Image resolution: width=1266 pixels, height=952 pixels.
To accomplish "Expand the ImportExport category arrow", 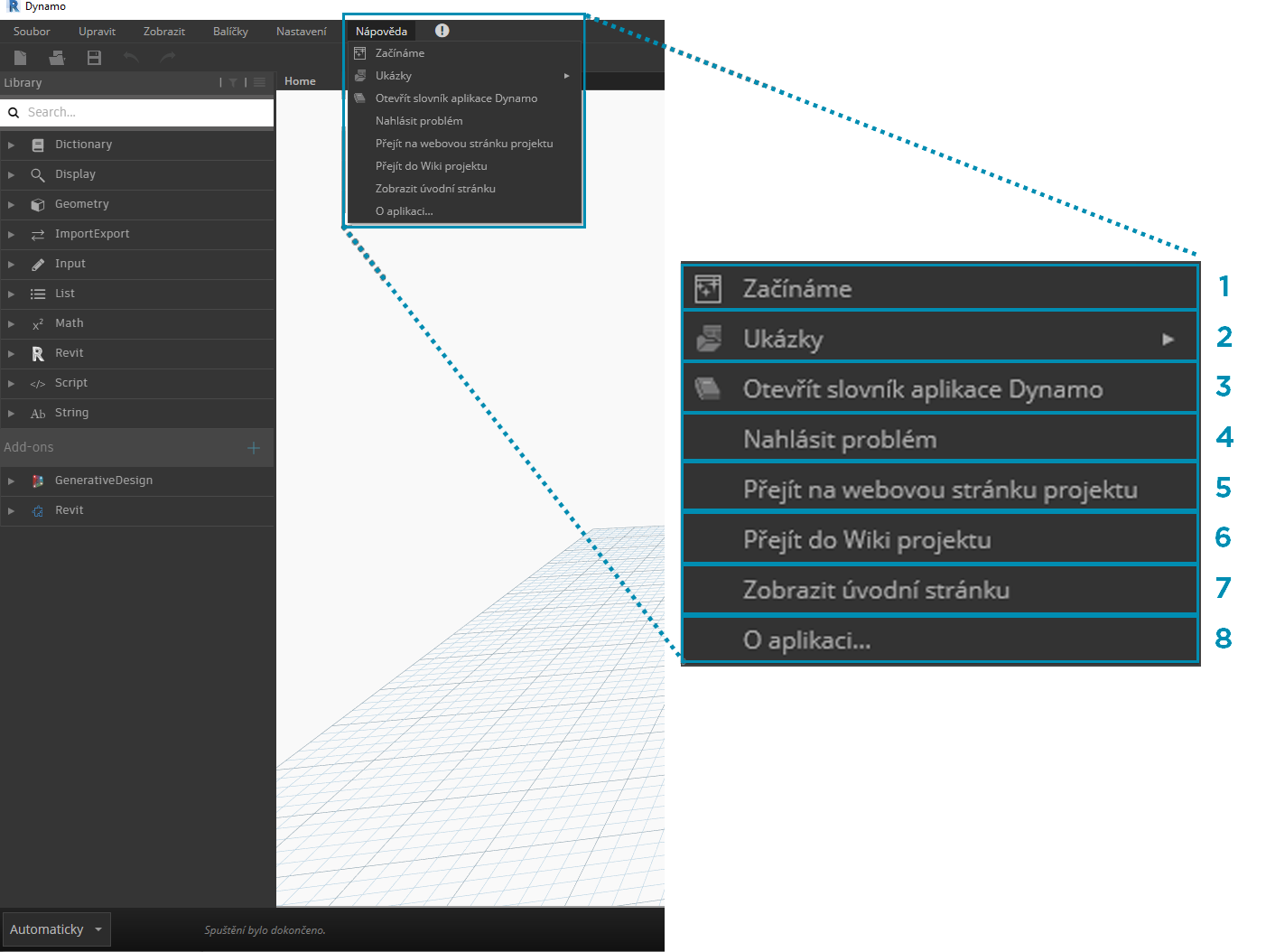I will [x=11, y=234].
